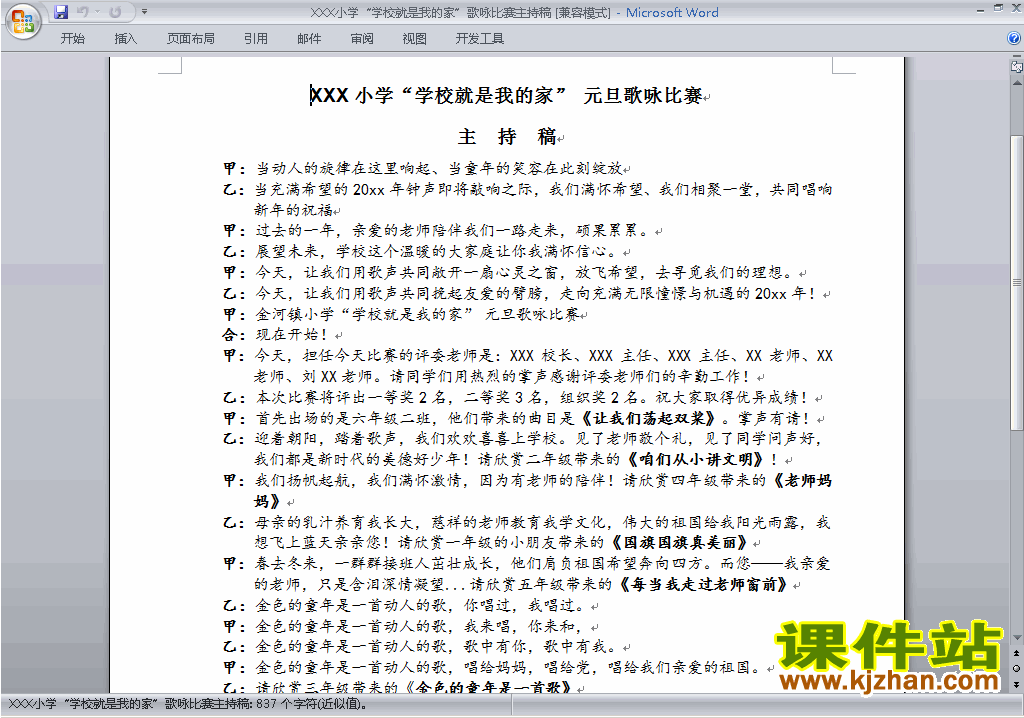Viewport: 1024px width, 718px height.
Task: Place cursor in the title line 'XXX 小学'
Action: (x=509, y=95)
